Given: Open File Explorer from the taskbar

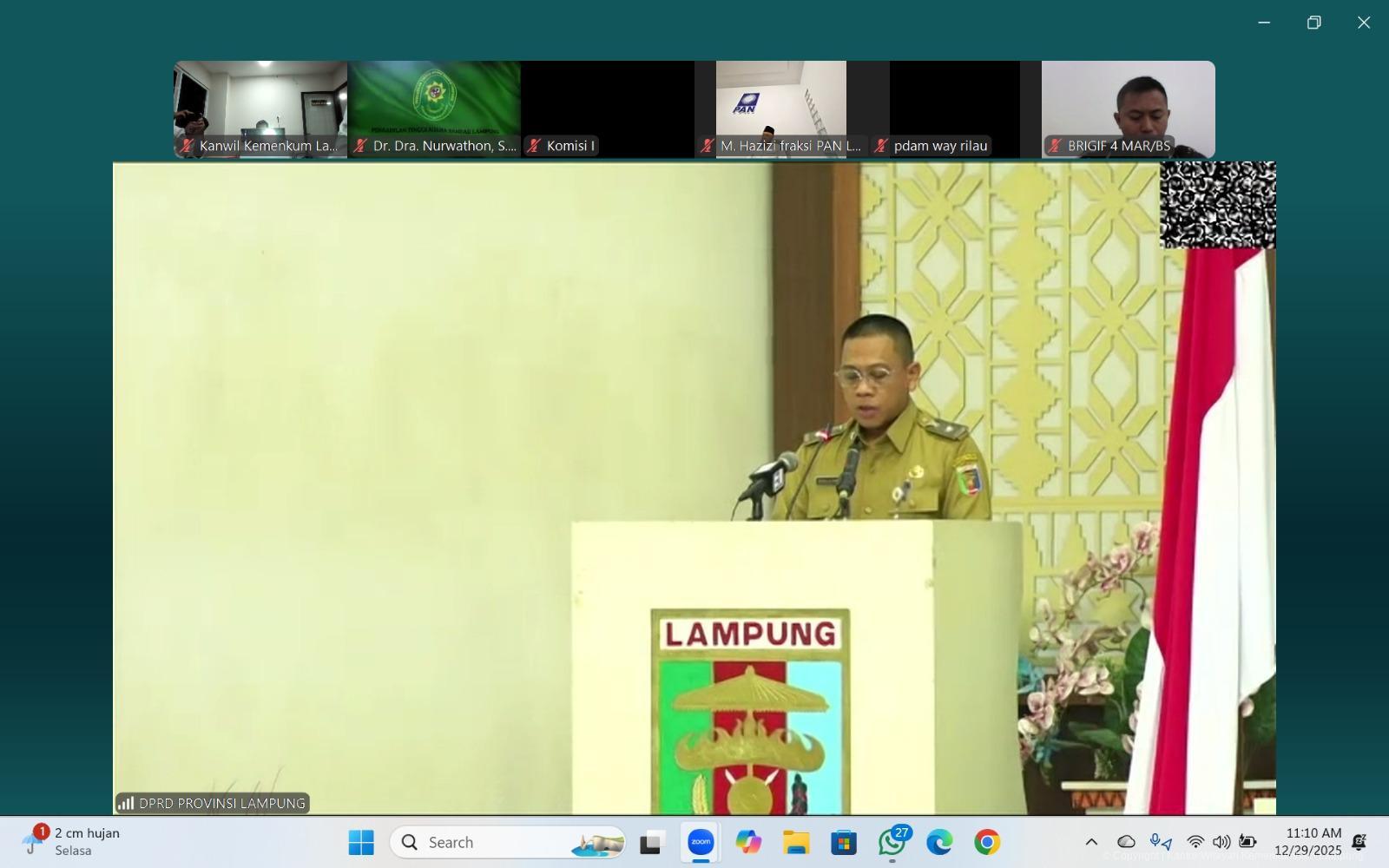Looking at the screenshot, I should tap(795, 842).
